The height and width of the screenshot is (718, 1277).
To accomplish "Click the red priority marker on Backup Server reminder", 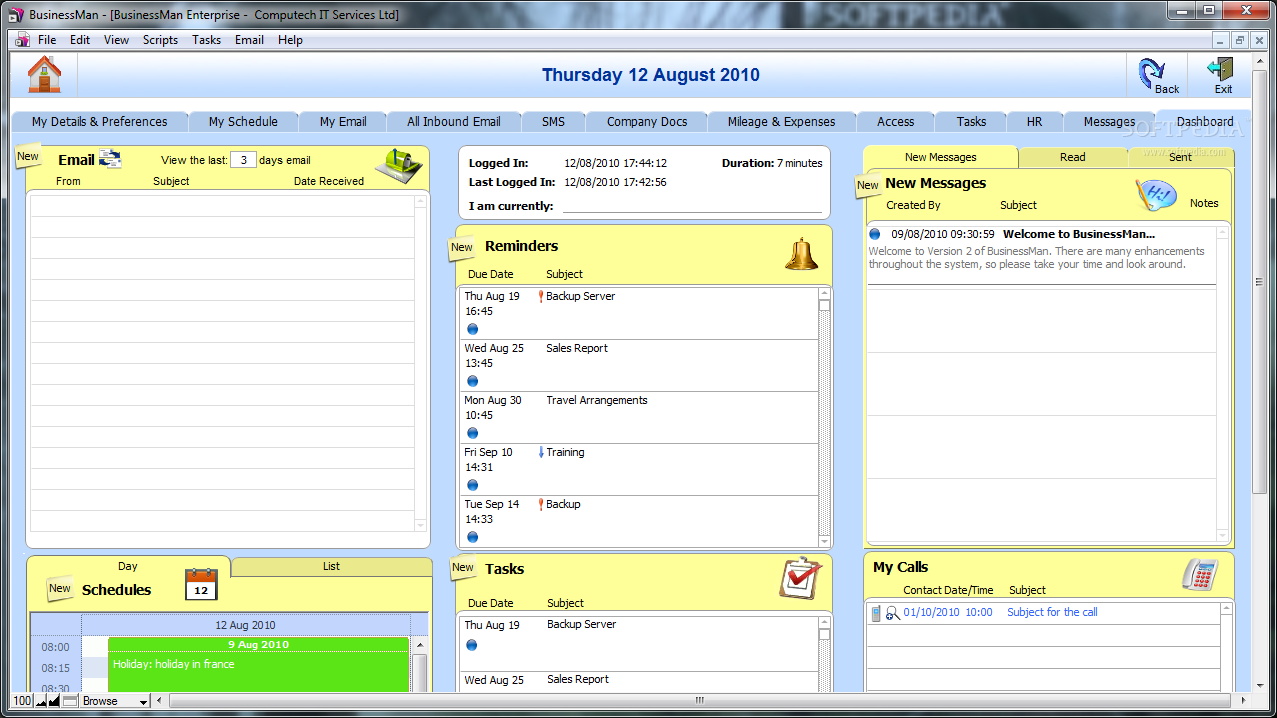I will click(541, 297).
